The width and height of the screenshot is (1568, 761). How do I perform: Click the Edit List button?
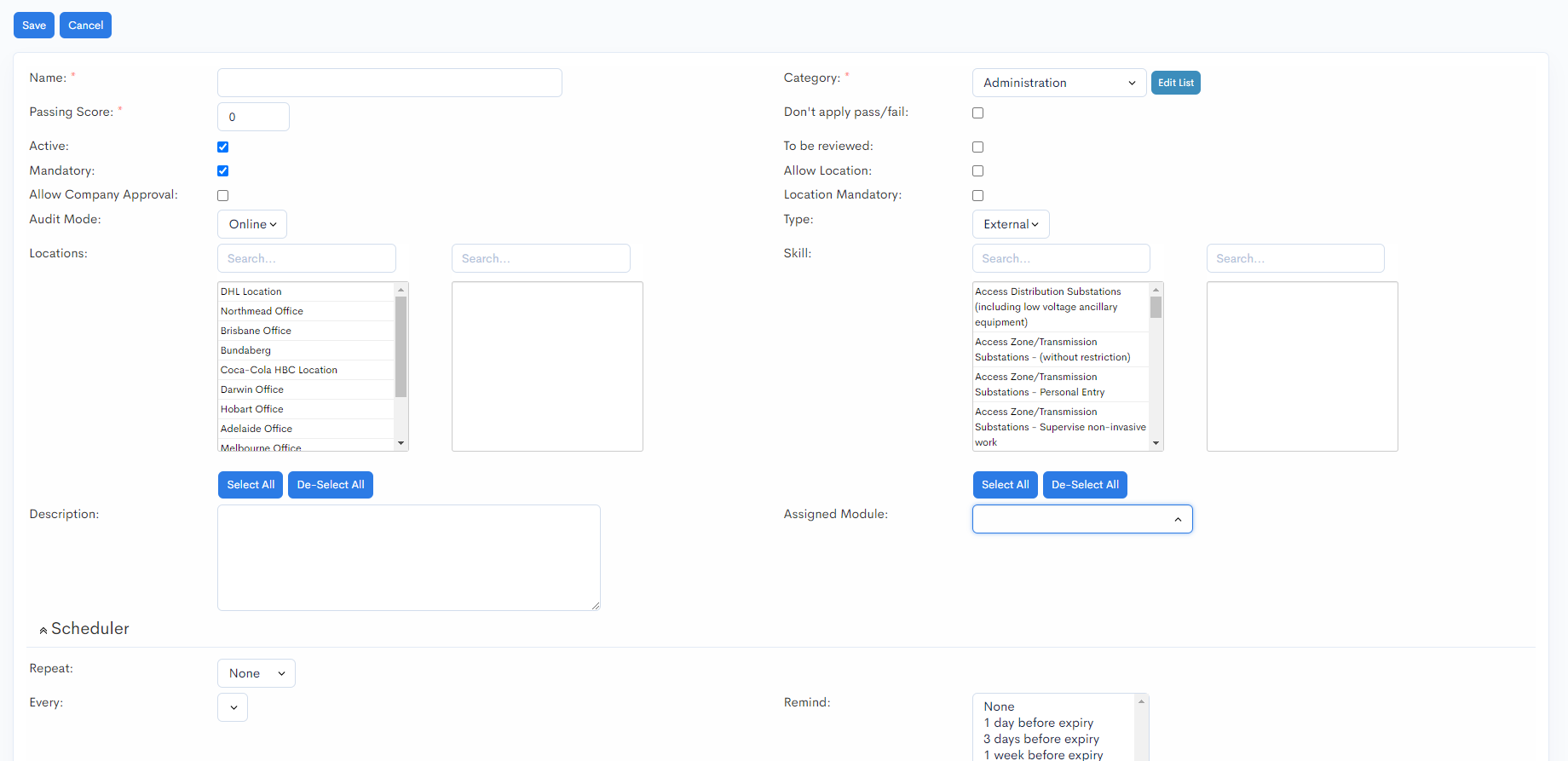(1175, 83)
